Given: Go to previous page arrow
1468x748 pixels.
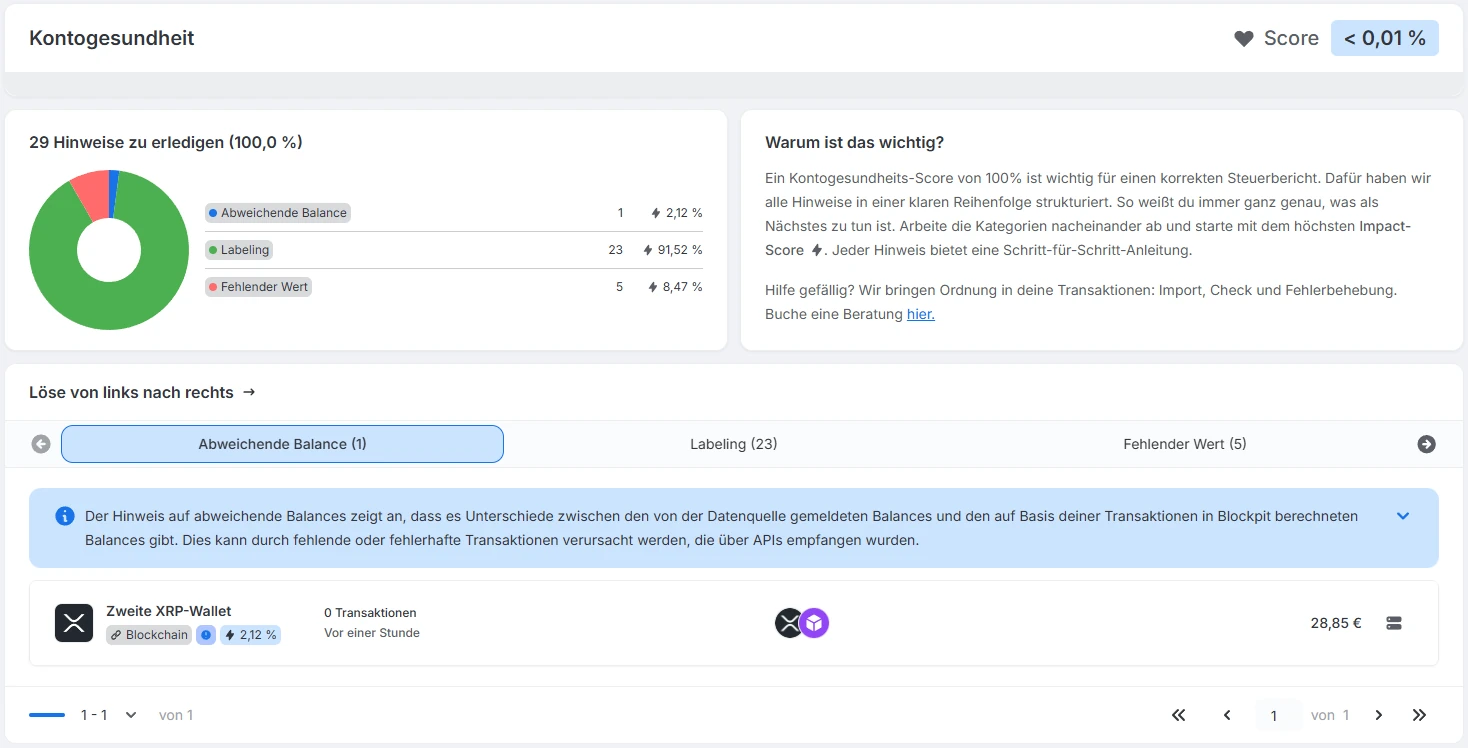Looking at the screenshot, I should (1227, 715).
